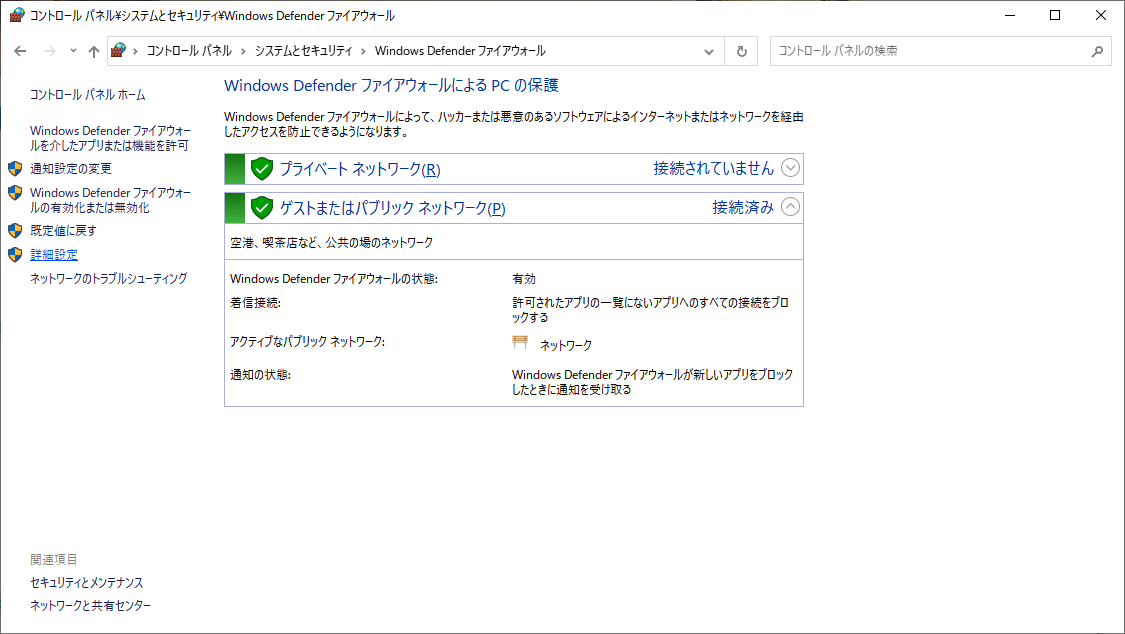Collapse the ゲストまたはパブリック ネットワーク section
Viewport: 1125px width, 634px height.
(790, 207)
